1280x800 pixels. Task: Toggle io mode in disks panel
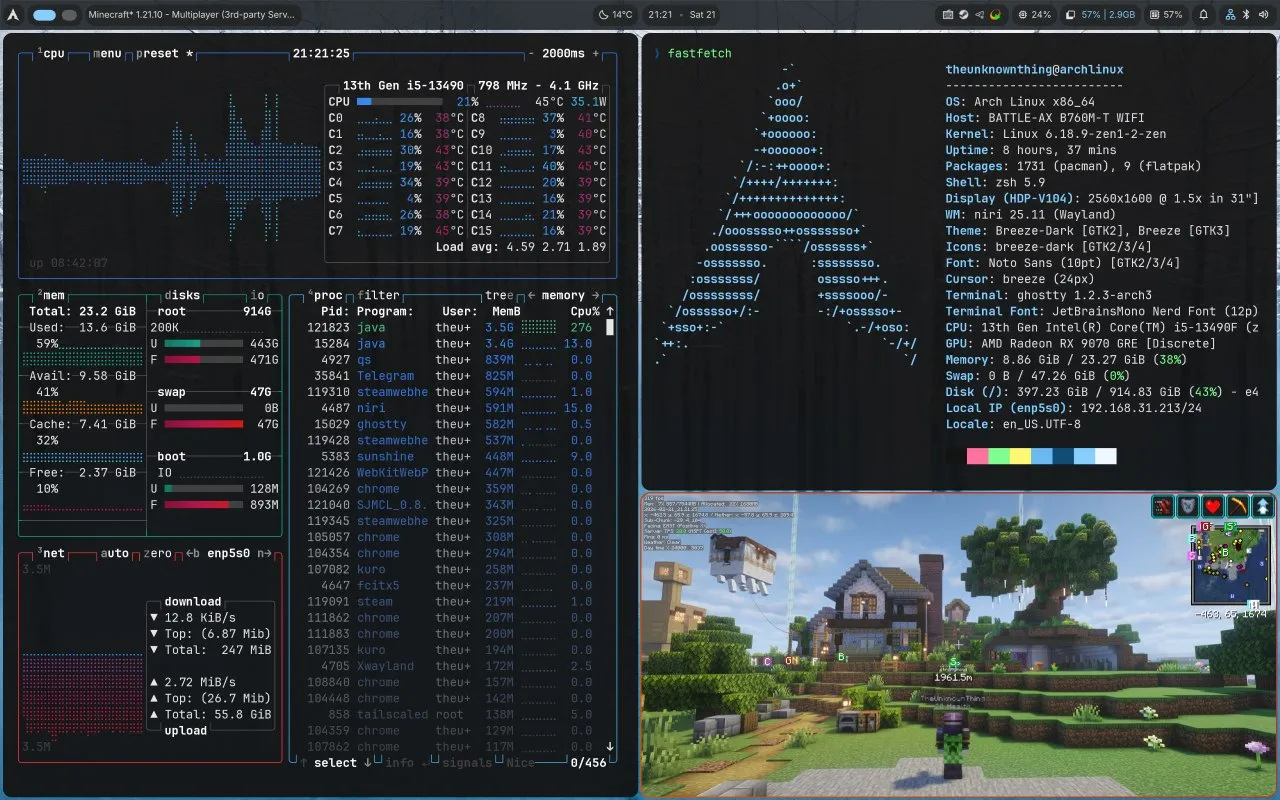[x=257, y=295]
